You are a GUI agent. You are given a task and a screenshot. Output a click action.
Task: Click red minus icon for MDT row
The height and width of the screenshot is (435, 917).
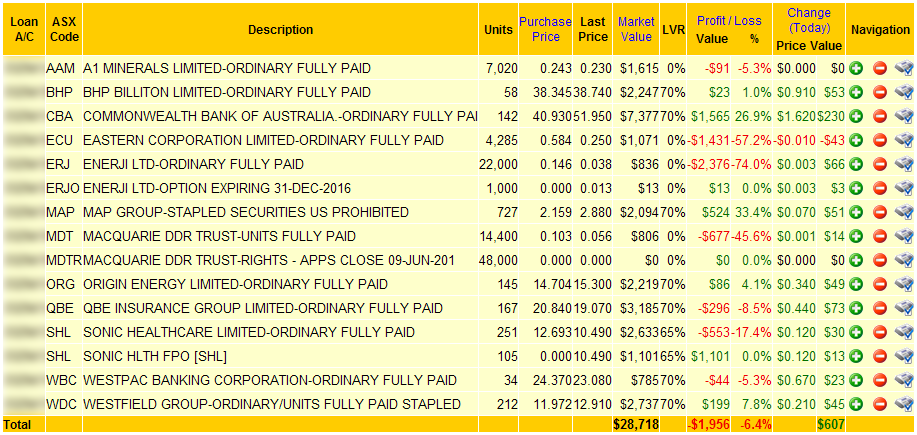880,237
